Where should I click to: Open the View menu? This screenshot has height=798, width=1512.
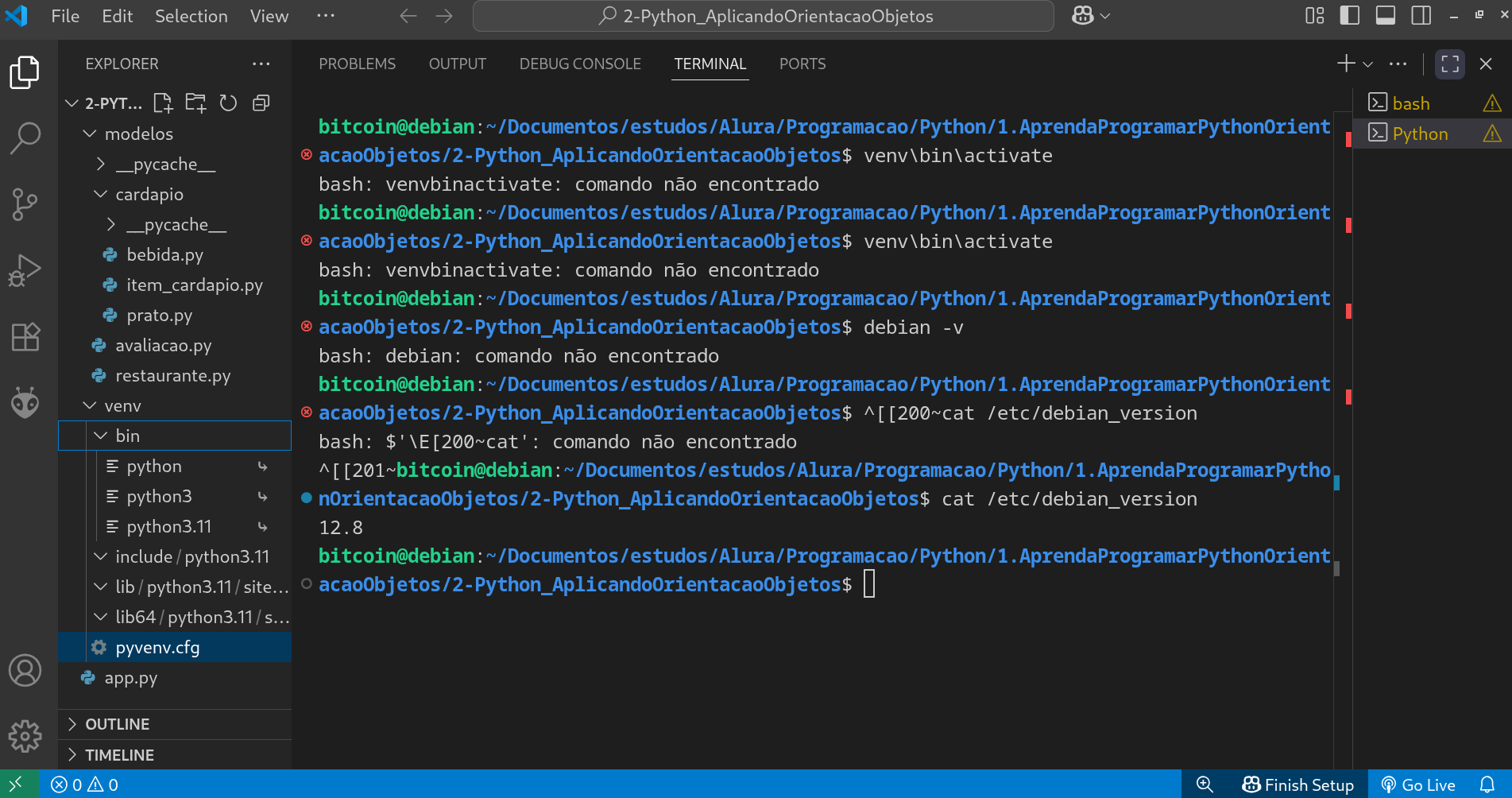pos(269,16)
